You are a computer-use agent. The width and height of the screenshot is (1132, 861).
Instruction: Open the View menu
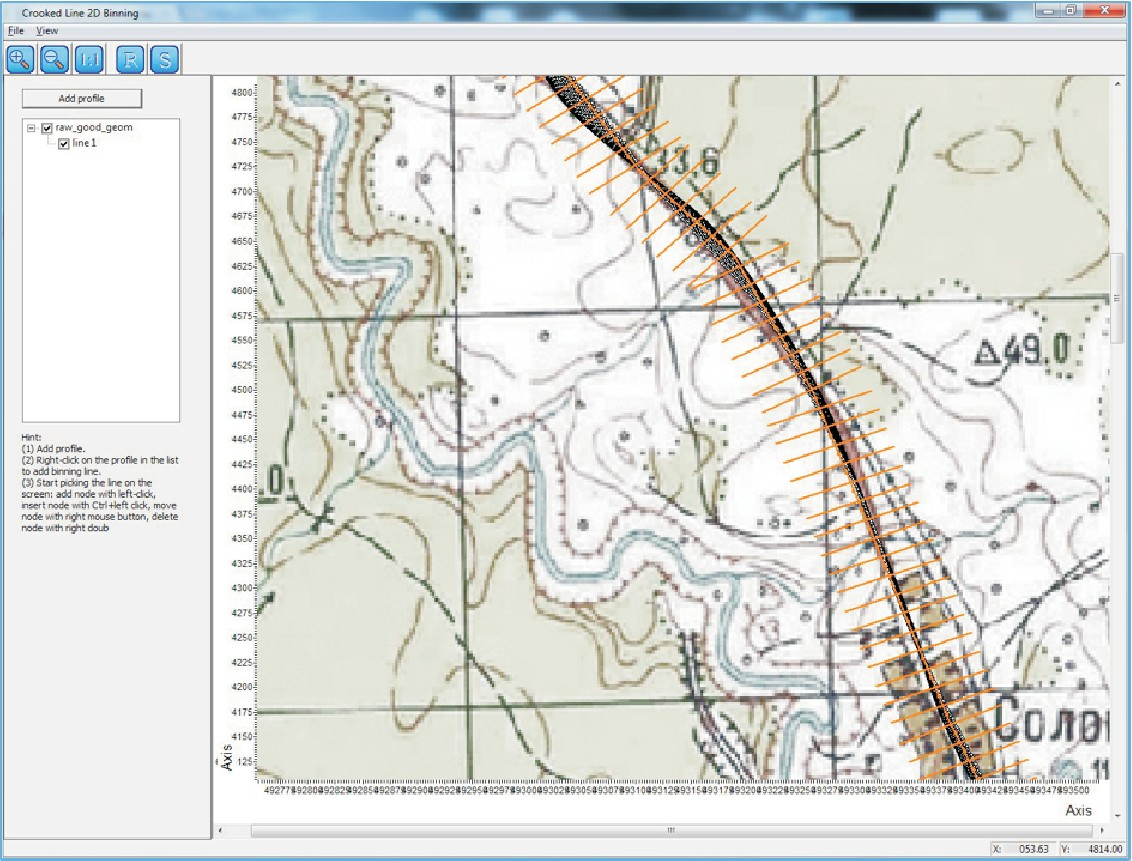pos(47,30)
